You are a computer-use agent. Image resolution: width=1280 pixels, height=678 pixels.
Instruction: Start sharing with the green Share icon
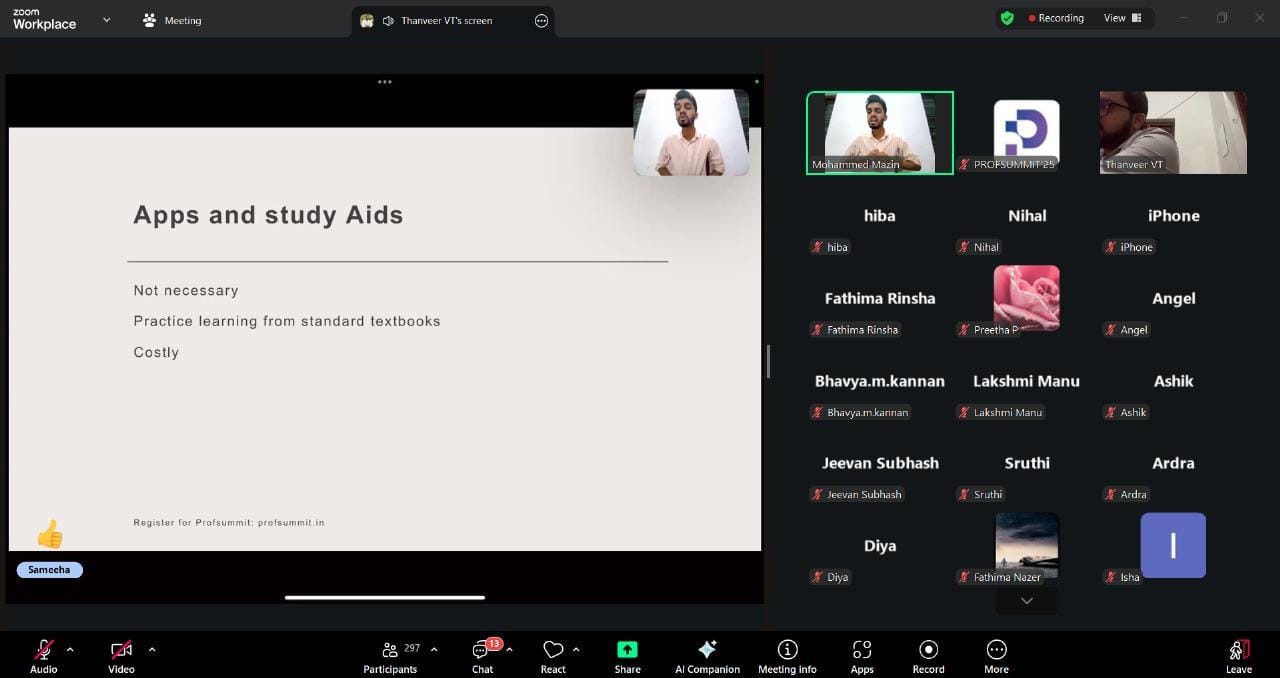[627, 650]
